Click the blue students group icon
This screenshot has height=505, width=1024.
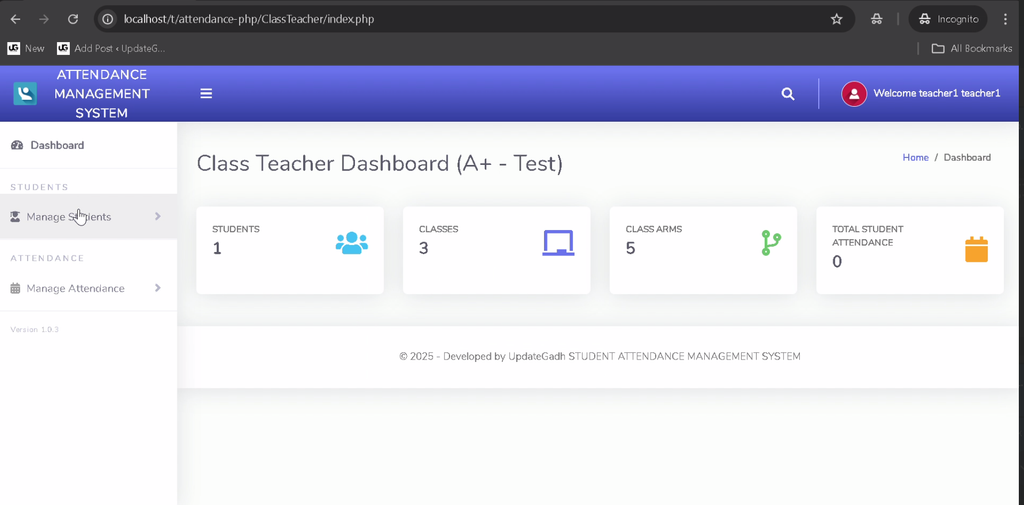[x=351, y=243]
